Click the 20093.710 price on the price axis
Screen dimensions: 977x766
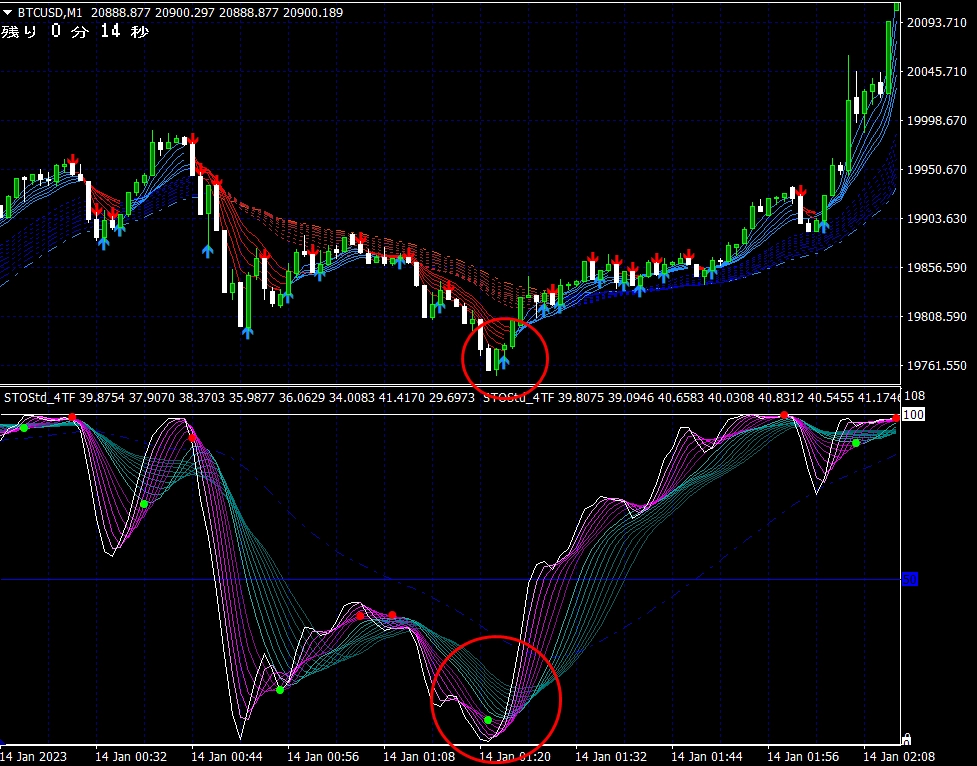[x=937, y=23]
